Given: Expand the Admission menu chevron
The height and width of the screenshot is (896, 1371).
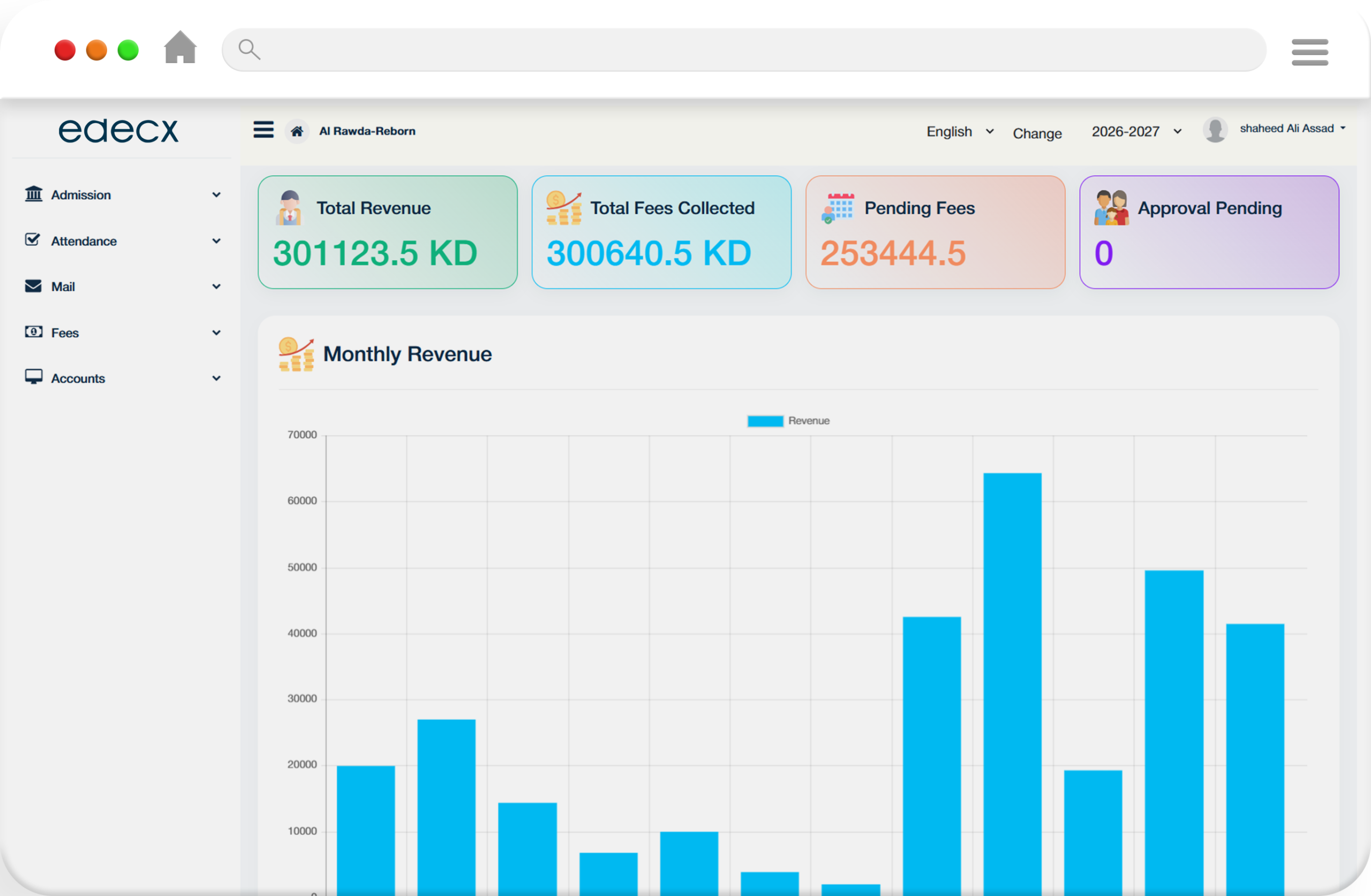Looking at the screenshot, I should [x=216, y=195].
